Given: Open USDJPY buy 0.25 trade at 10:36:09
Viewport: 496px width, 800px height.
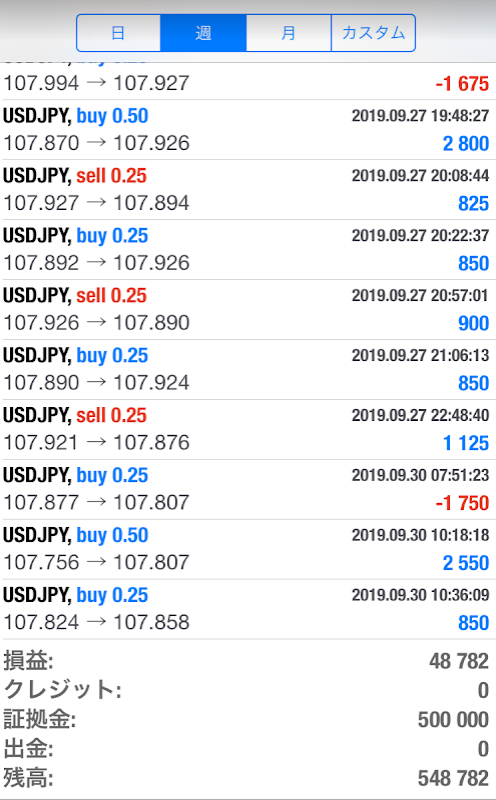Looking at the screenshot, I should coord(248,609).
